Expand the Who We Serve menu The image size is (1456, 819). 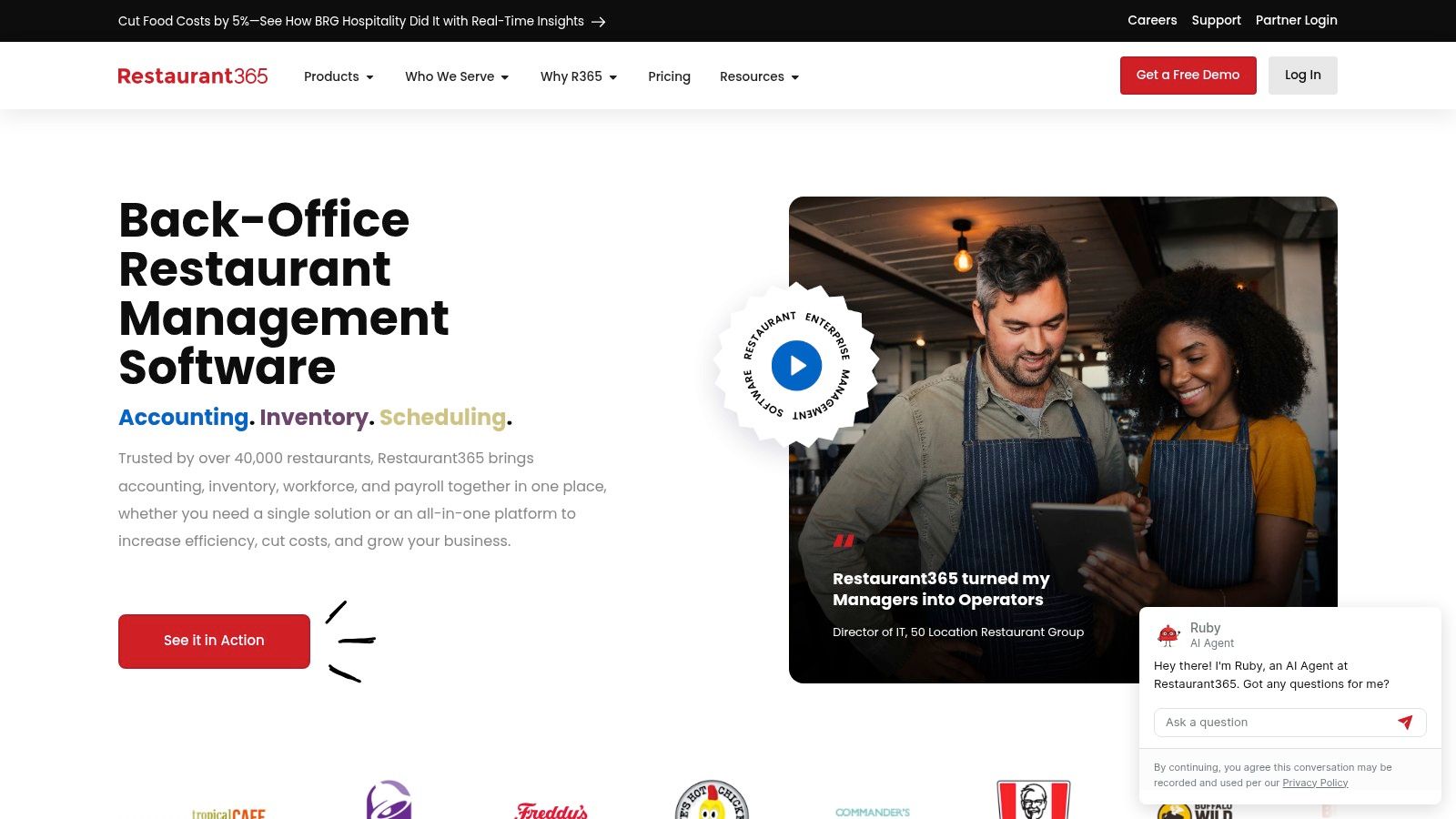tap(457, 76)
